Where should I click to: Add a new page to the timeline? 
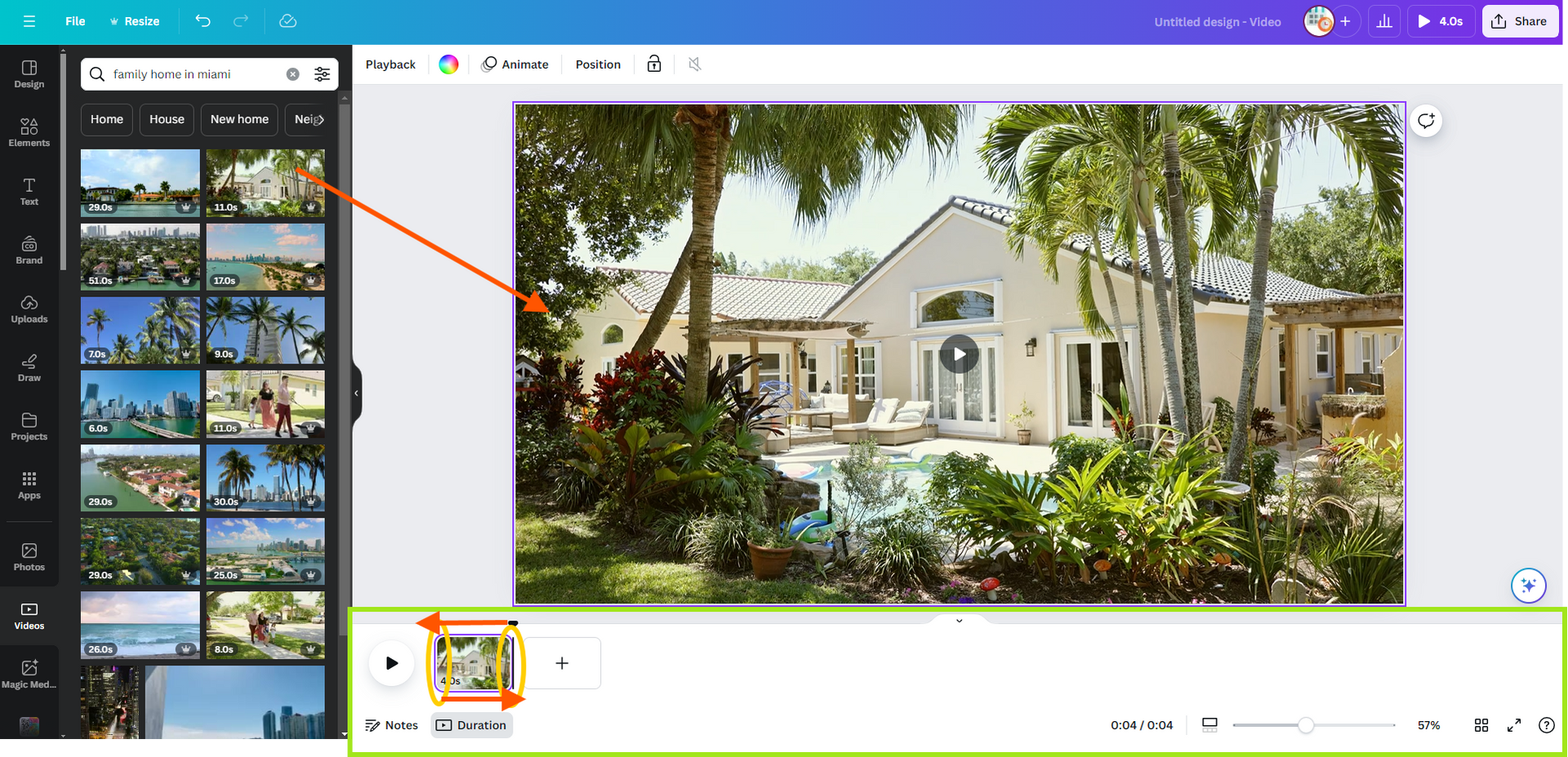click(x=562, y=663)
